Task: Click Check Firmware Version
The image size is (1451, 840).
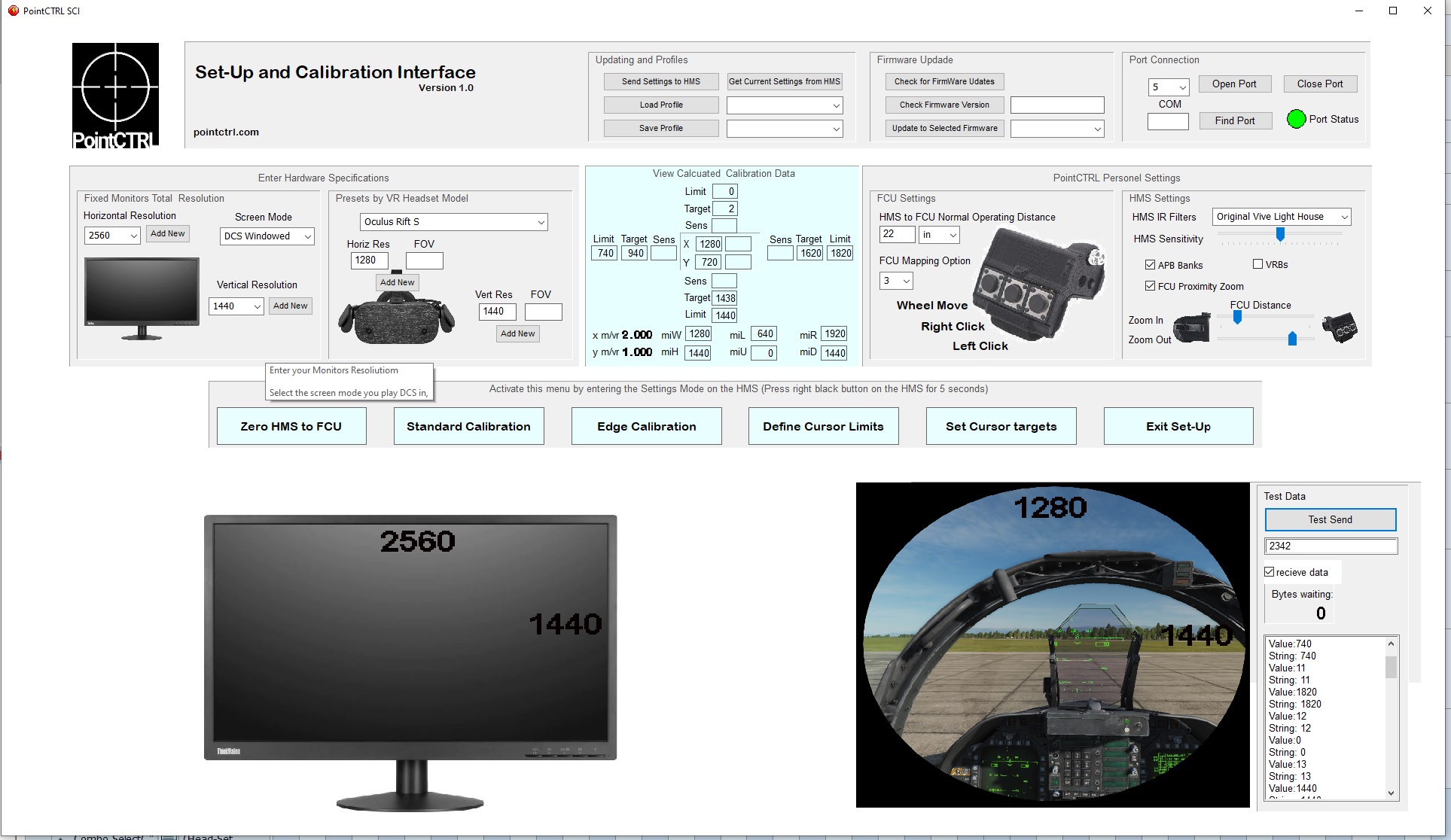Action: [x=944, y=105]
